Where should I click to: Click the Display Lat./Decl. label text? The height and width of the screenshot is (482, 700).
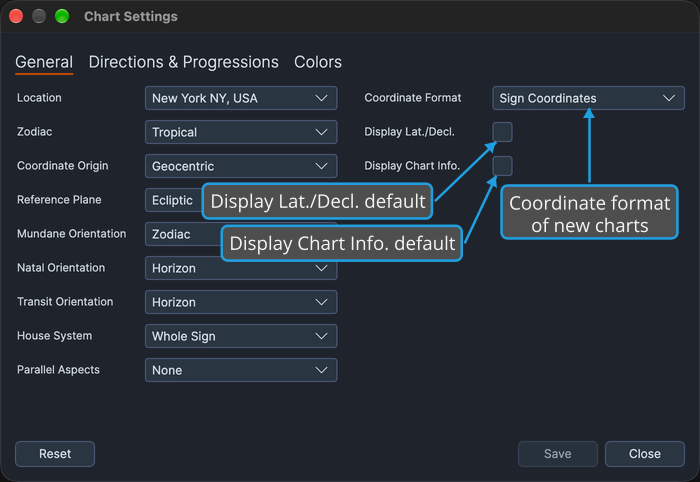[x=409, y=132]
